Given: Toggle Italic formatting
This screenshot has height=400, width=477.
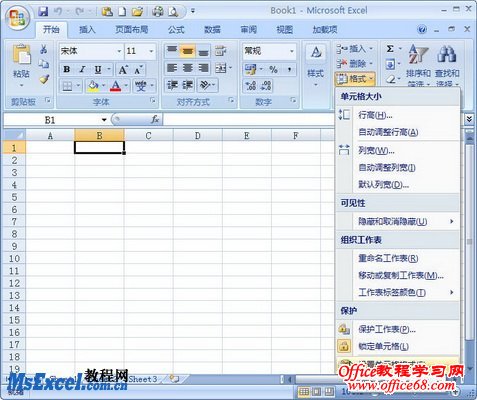Looking at the screenshot, I should (x=82, y=69).
